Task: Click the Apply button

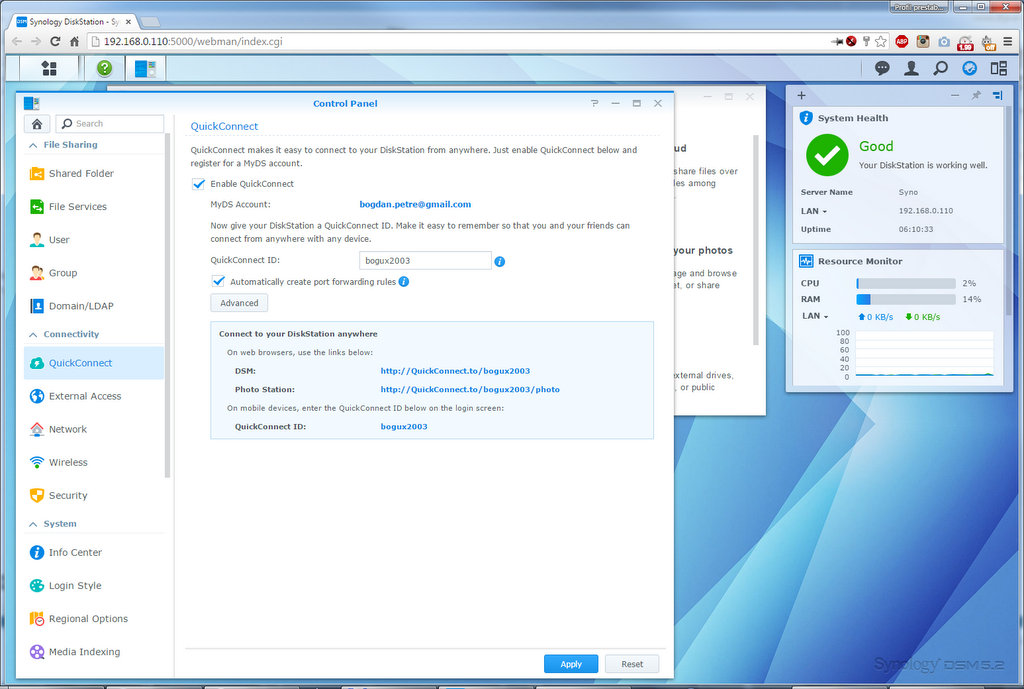Action: [x=571, y=664]
